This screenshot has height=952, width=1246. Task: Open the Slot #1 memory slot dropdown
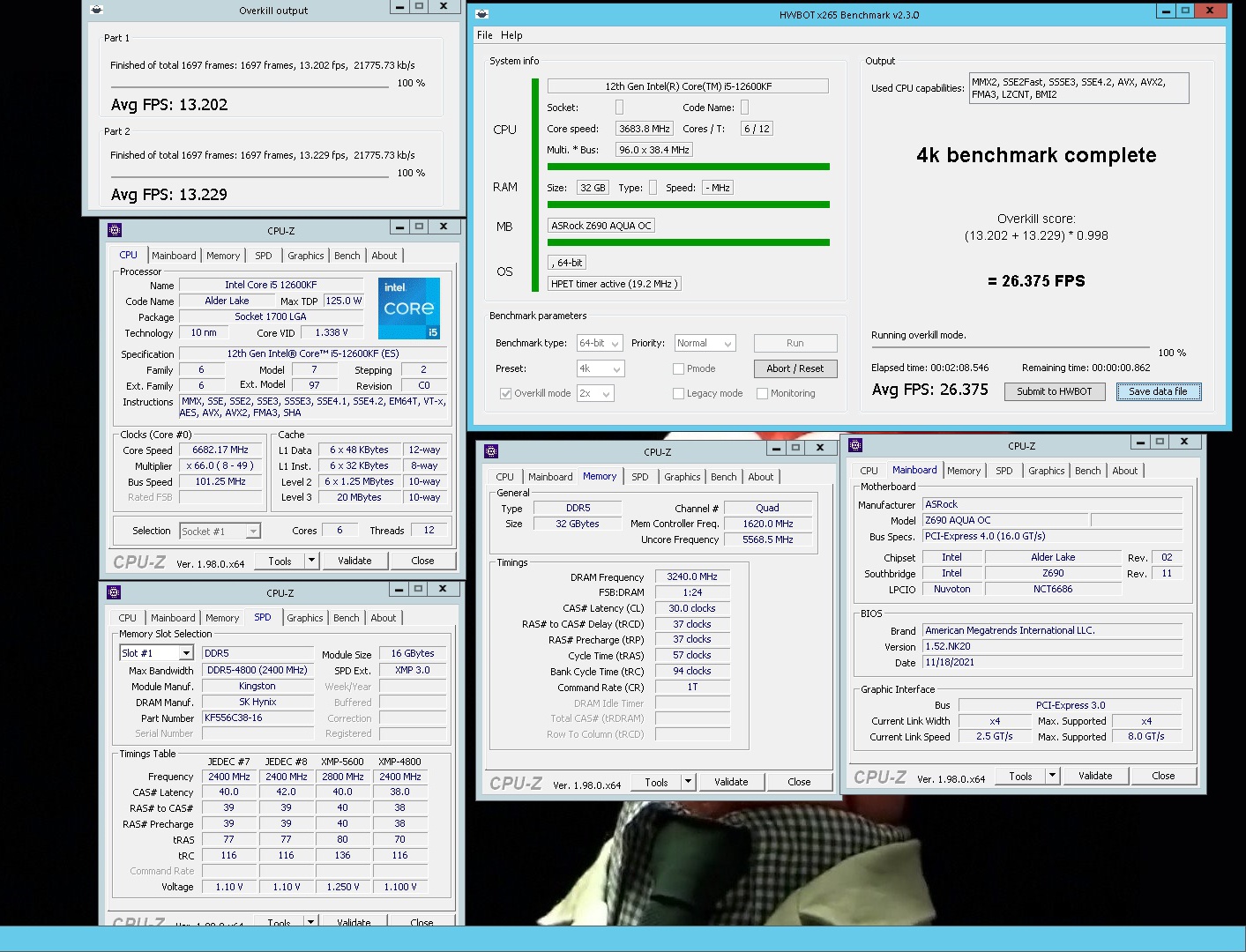click(x=156, y=653)
